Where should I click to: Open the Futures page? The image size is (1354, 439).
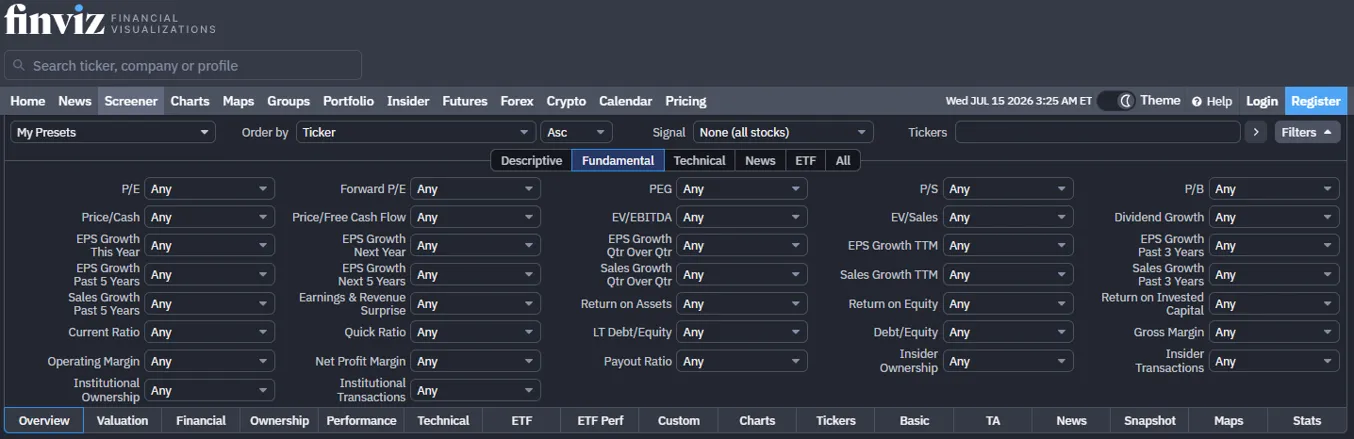pyautogui.click(x=465, y=101)
